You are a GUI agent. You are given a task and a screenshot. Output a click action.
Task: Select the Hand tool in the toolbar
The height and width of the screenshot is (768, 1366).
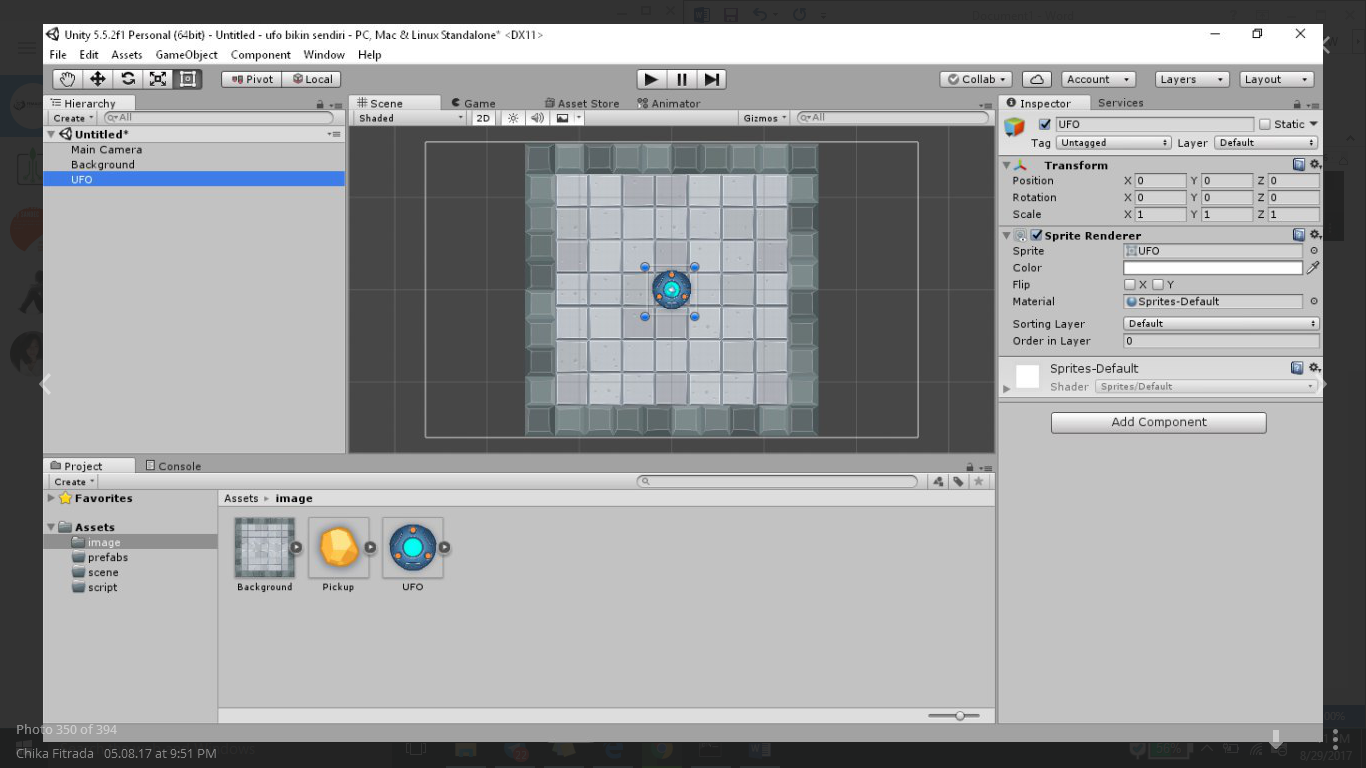pos(67,79)
